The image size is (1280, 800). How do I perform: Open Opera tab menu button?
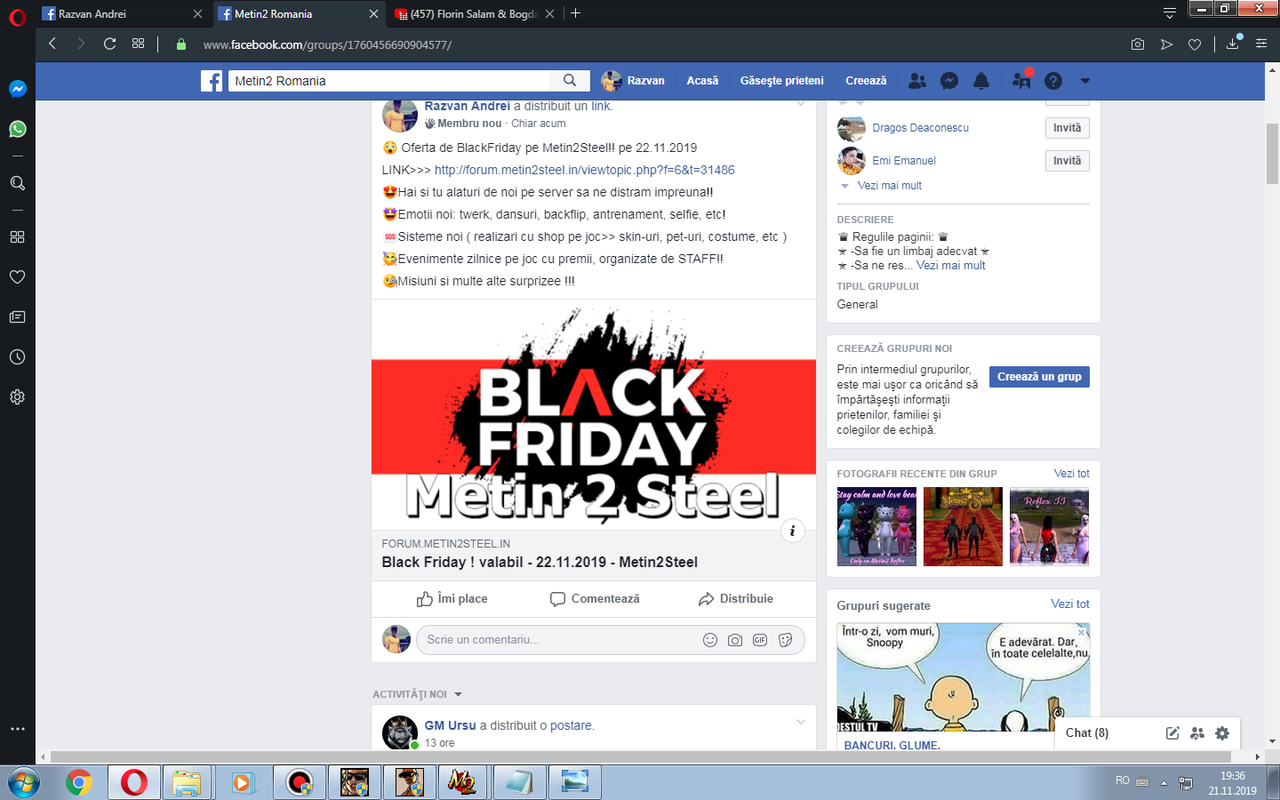[1170, 12]
